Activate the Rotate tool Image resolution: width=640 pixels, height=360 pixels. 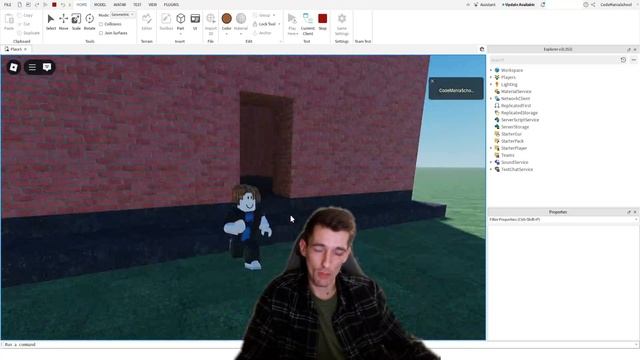(89, 22)
